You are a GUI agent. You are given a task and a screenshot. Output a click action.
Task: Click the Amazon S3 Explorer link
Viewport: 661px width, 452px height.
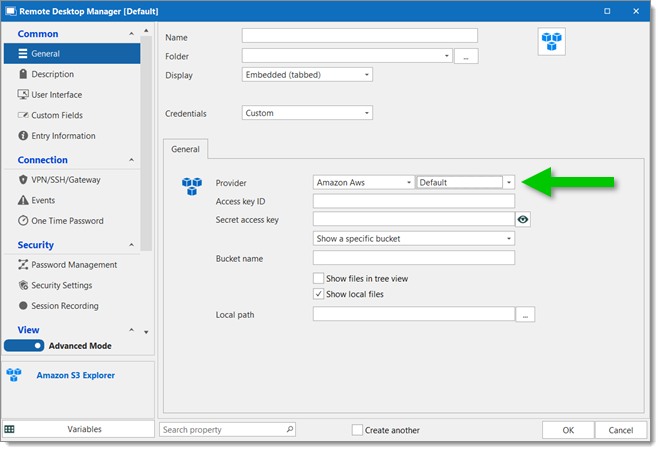point(75,375)
